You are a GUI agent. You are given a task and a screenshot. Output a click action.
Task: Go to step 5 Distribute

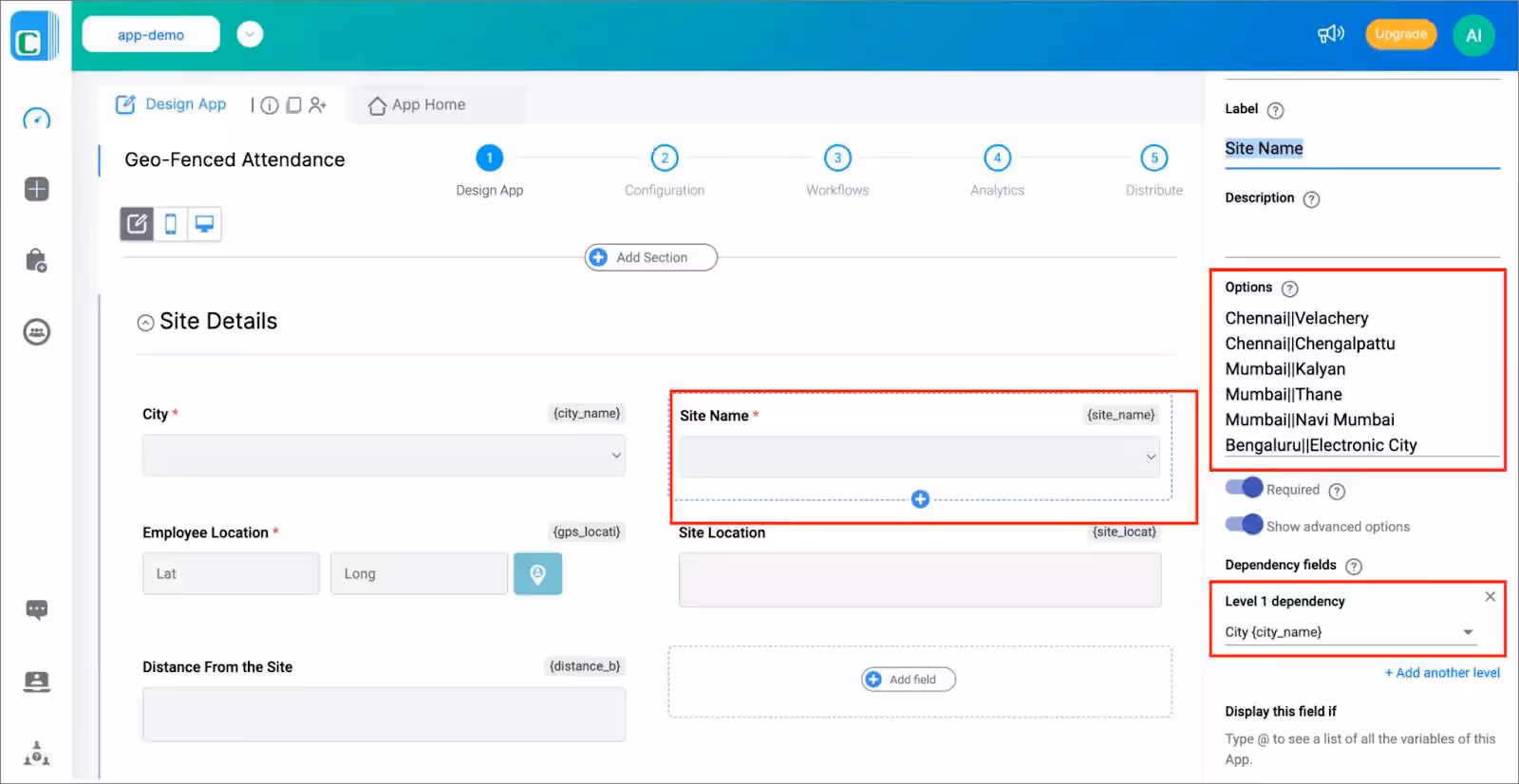(x=1153, y=159)
